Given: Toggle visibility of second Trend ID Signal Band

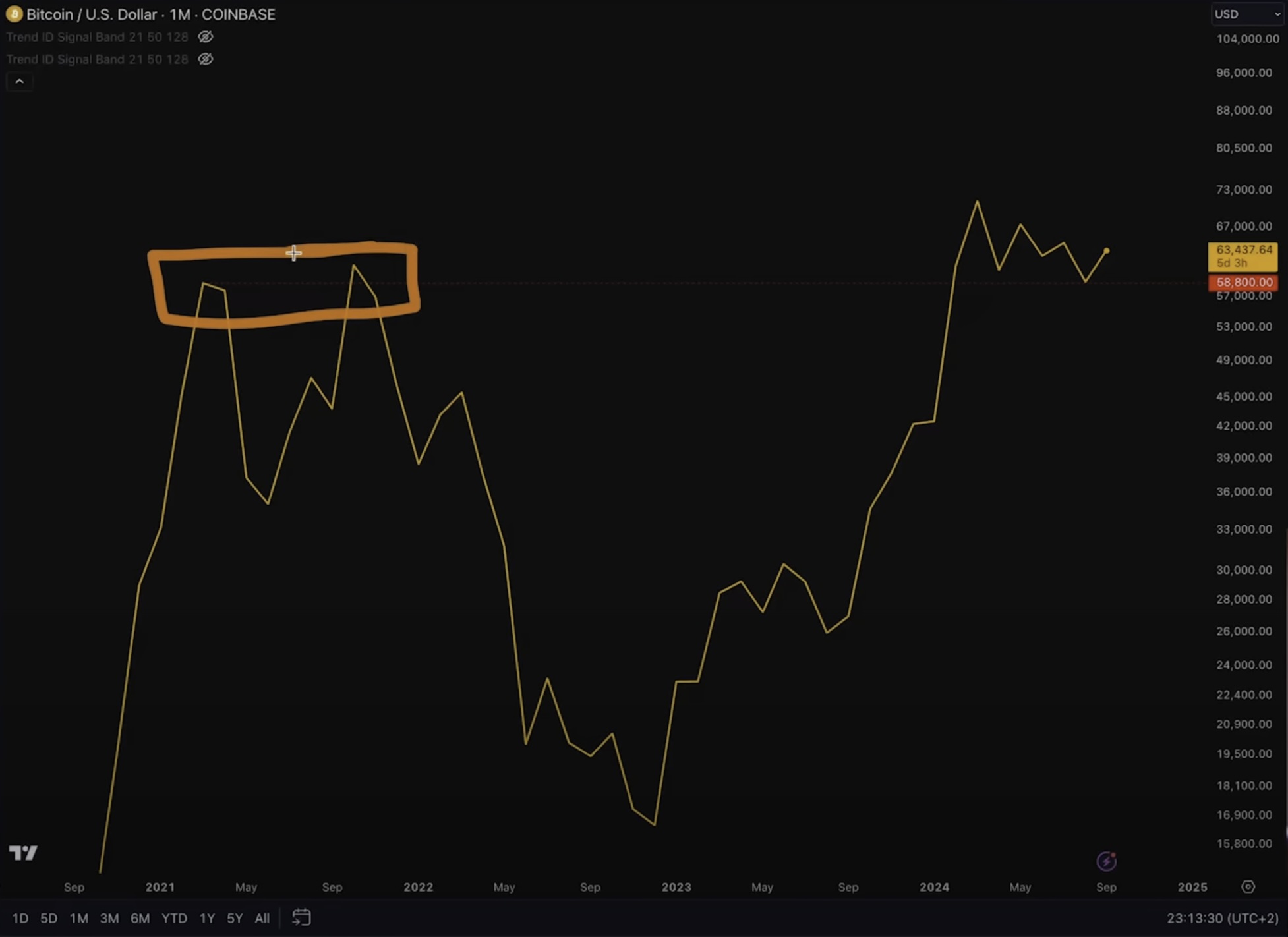Looking at the screenshot, I should (206, 59).
